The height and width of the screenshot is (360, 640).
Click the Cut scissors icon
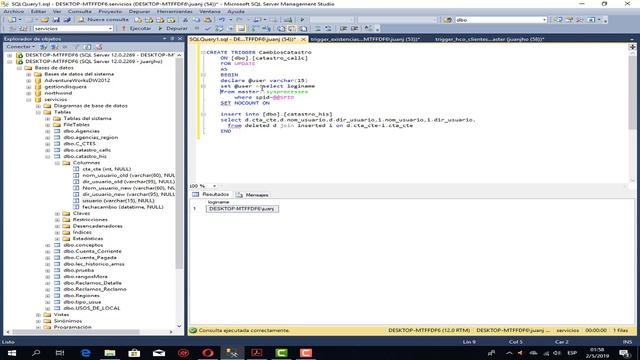pyautogui.click(x=185, y=20)
